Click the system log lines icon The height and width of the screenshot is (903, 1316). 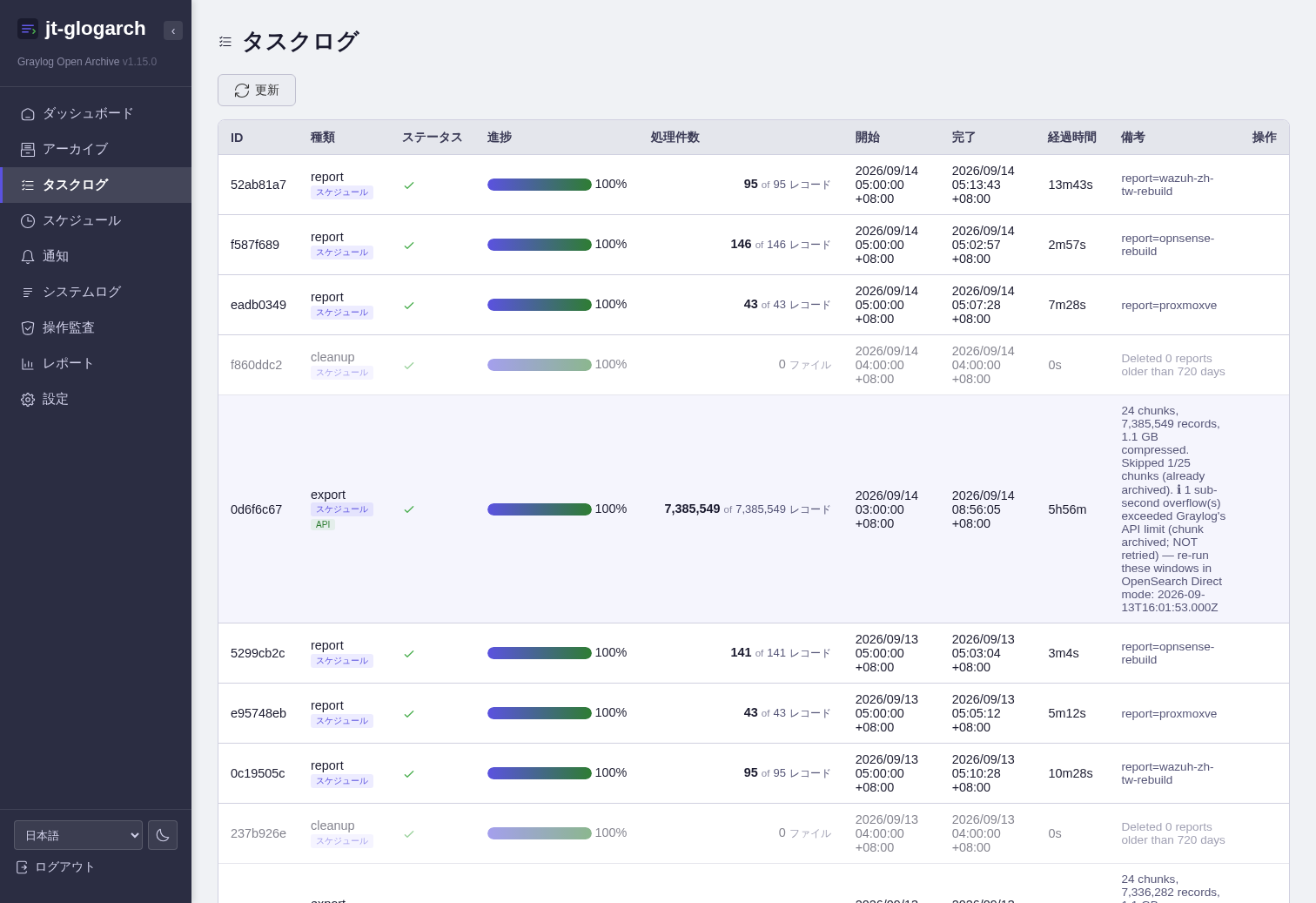pos(28,293)
